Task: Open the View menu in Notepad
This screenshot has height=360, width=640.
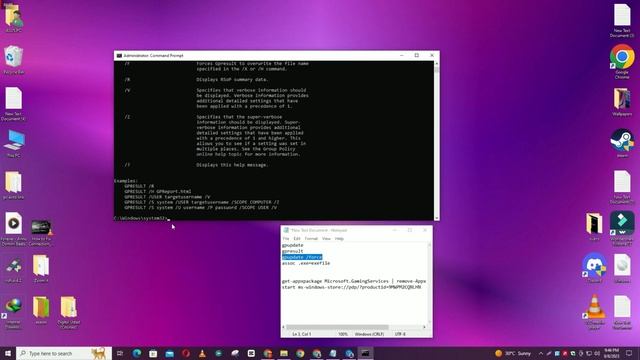Action: pyautogui.click(x=326, y=238)
